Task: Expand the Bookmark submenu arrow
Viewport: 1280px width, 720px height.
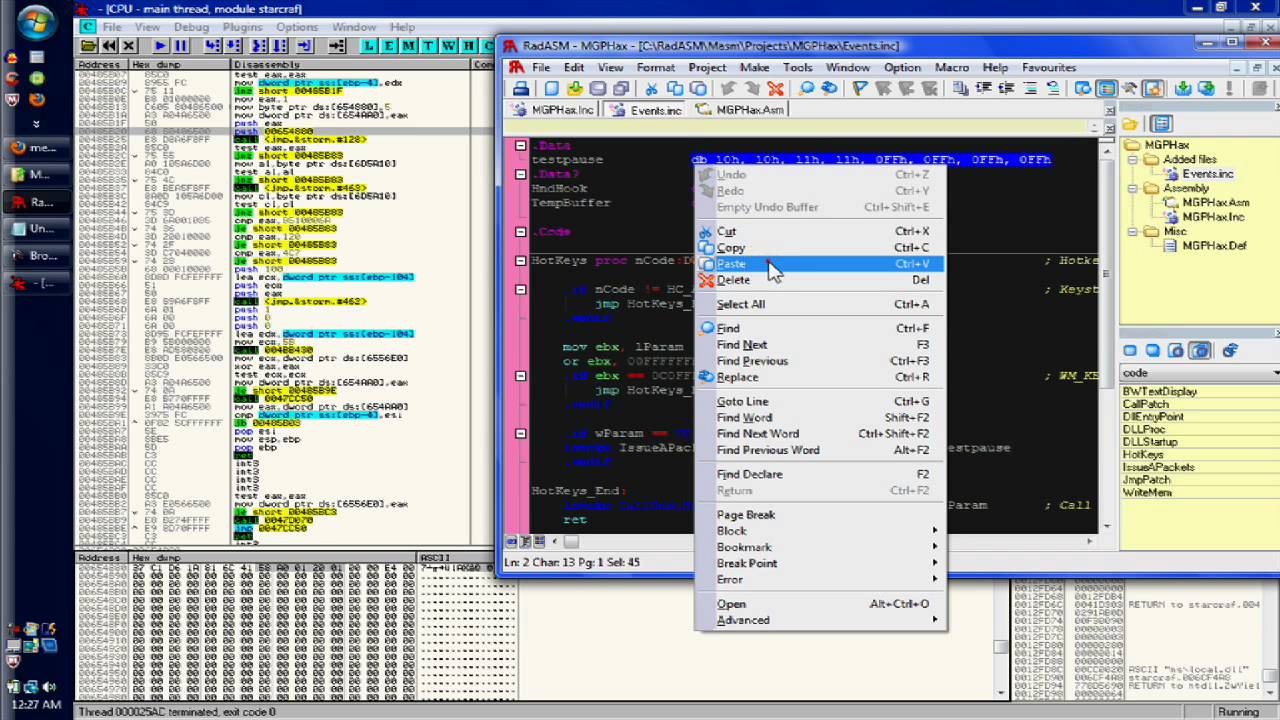Action: [x=934, y=547]
